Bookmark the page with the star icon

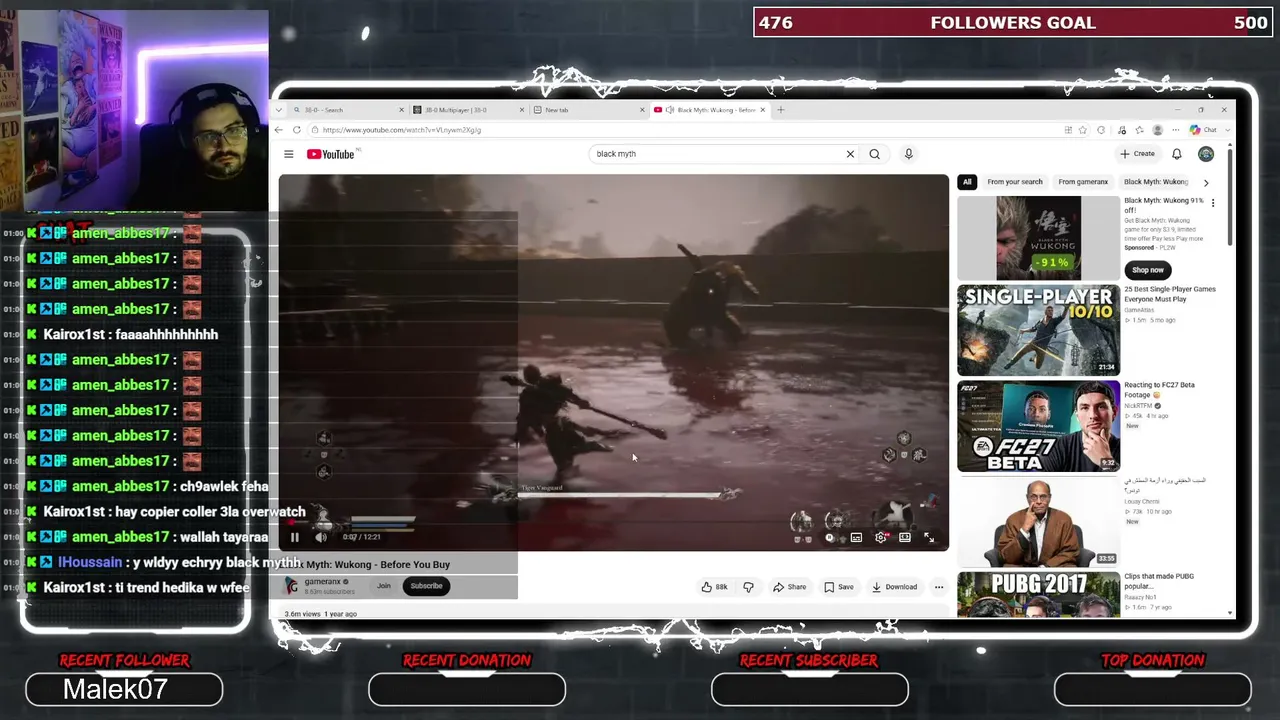pos(1083,130)
